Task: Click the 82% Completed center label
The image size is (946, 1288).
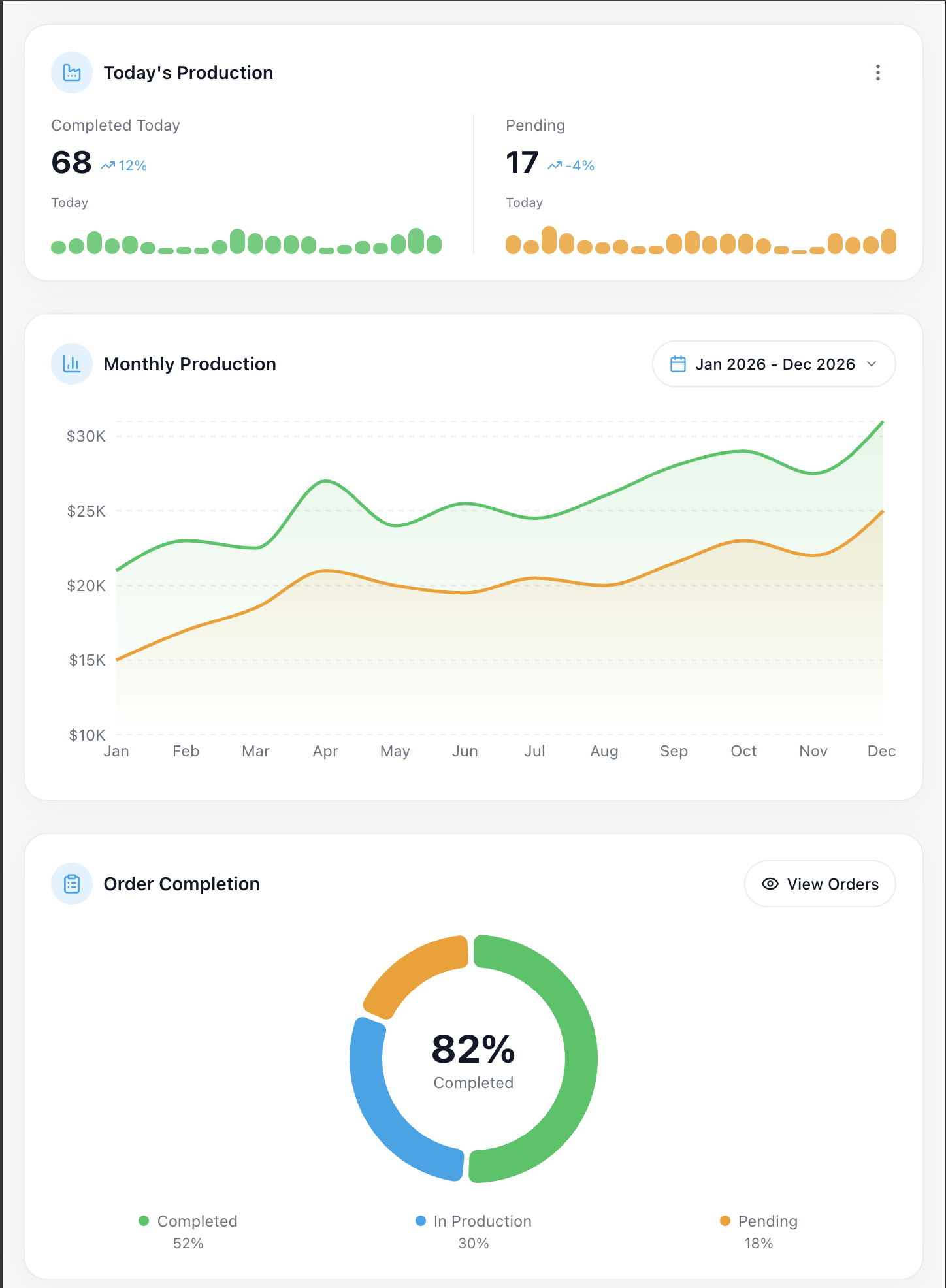Action: [x=474, y=1060]
